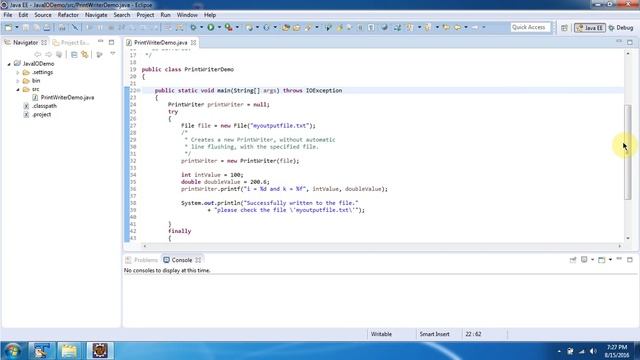Viewport: 640px width, 360px height.
Task: Collapse the JavaIODemo project node
Action: [9, 64]
